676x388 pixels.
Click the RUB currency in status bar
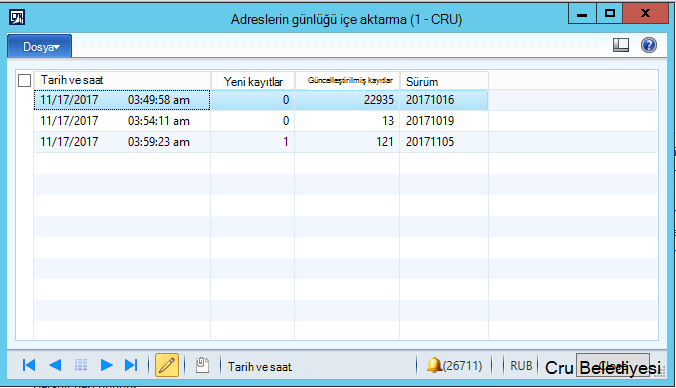[521, 366]
